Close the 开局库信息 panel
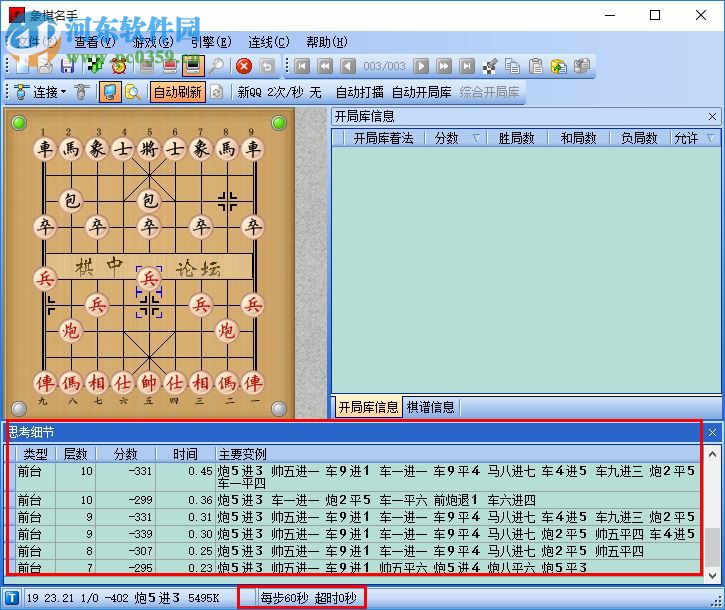Viewport: 725px width, 610px height. [x=712, y=117]
